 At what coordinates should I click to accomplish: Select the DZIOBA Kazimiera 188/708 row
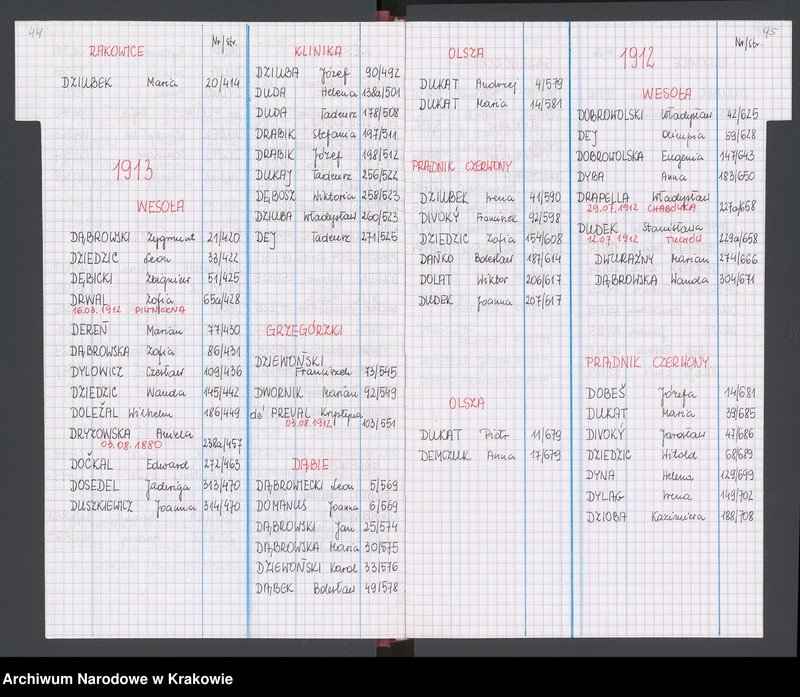pos(670,516)
